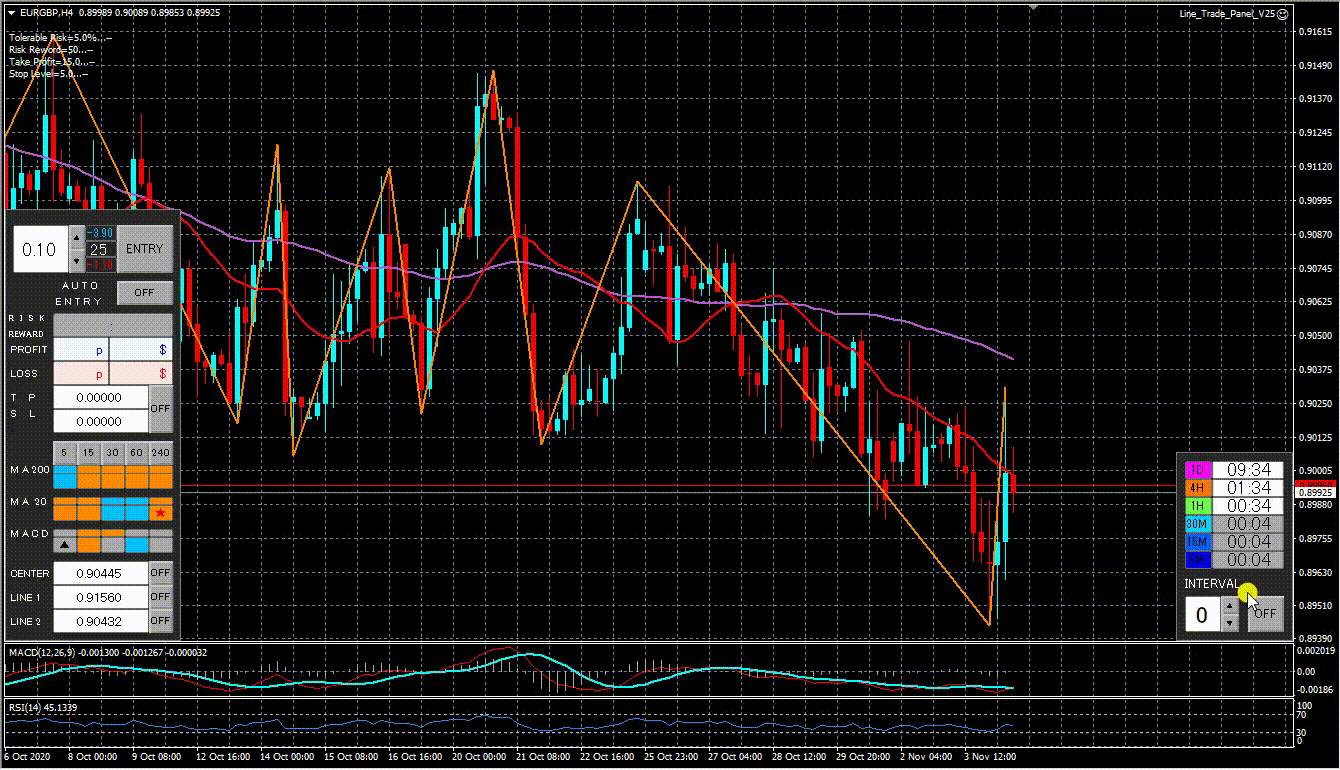Toggle the CENTER line OFF button
This screenshot has width=1340, height=770.
click(160, 573)
